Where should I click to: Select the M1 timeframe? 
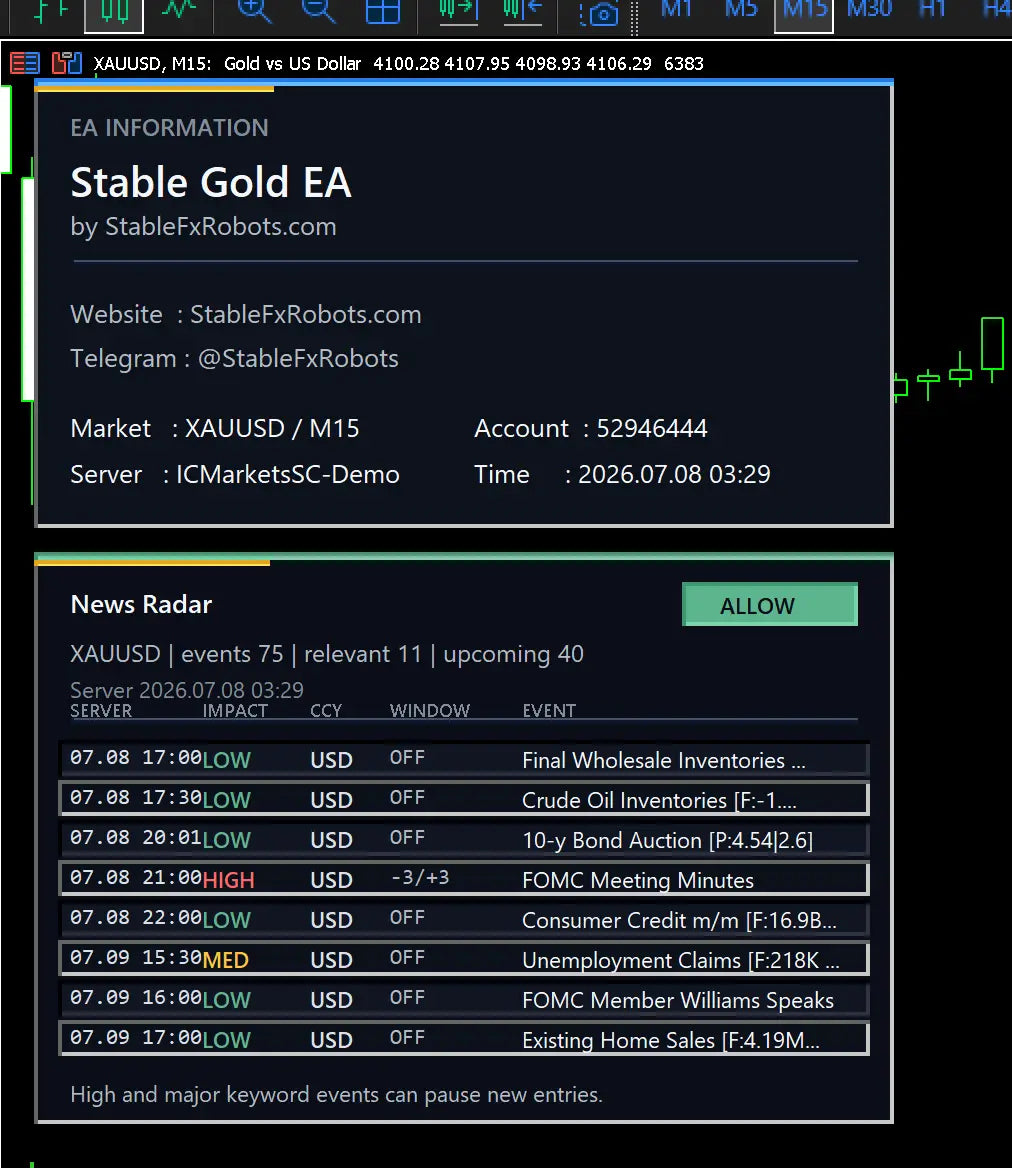(x=676, y=10)
